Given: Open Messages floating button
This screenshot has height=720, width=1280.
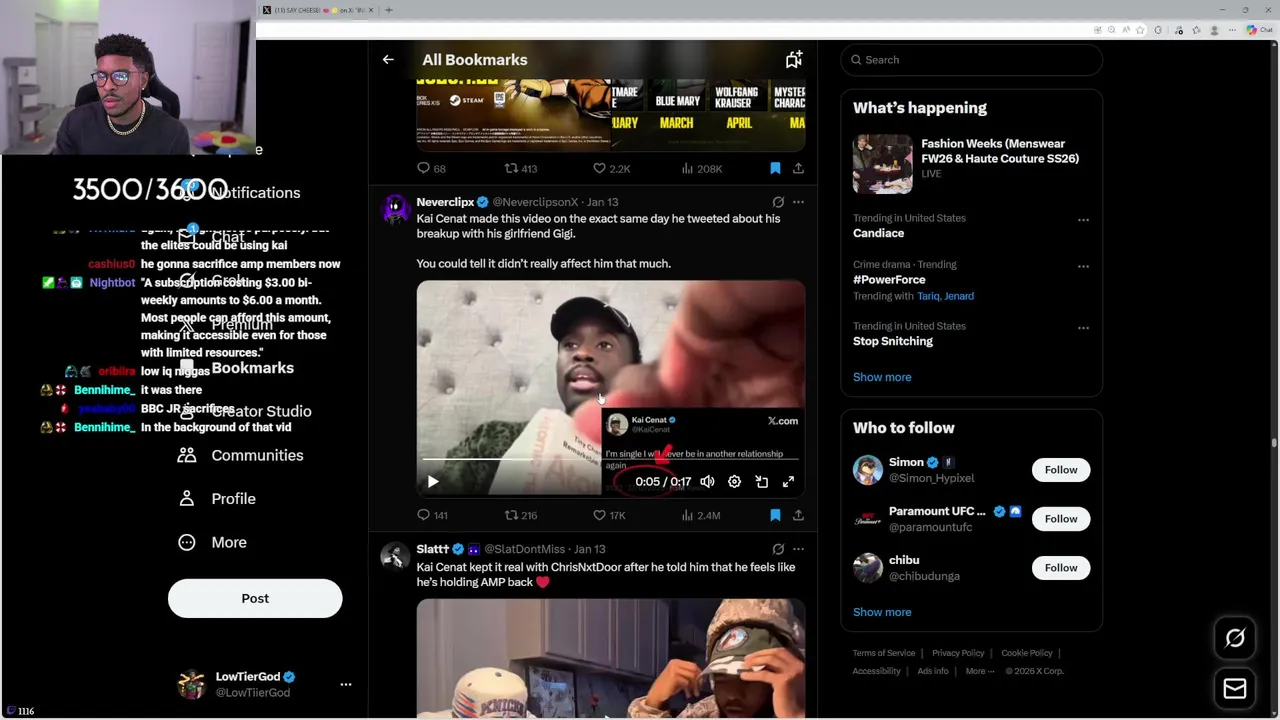Looking at the screenshot, I should click(1235, 689).
